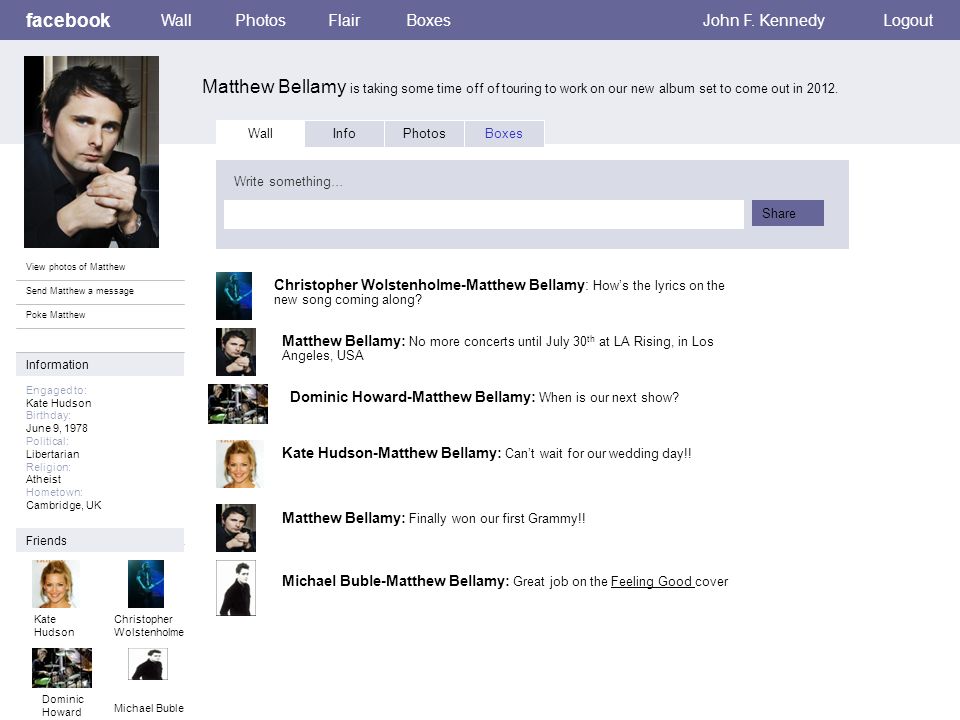
Task: Click the Friends section header
Action: click(100, 541)
